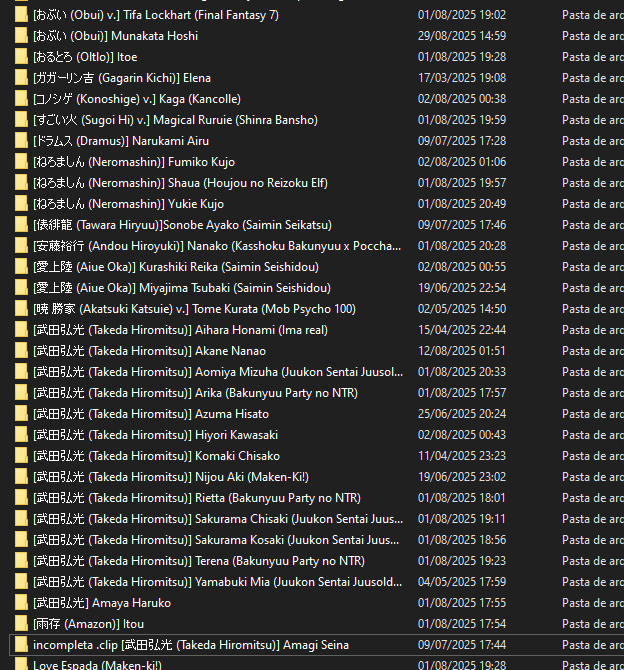Image resolution: width=624 pixels, height=670 pixels.
Task: Click date 12/08/2025 01:51
Action: 462,351
